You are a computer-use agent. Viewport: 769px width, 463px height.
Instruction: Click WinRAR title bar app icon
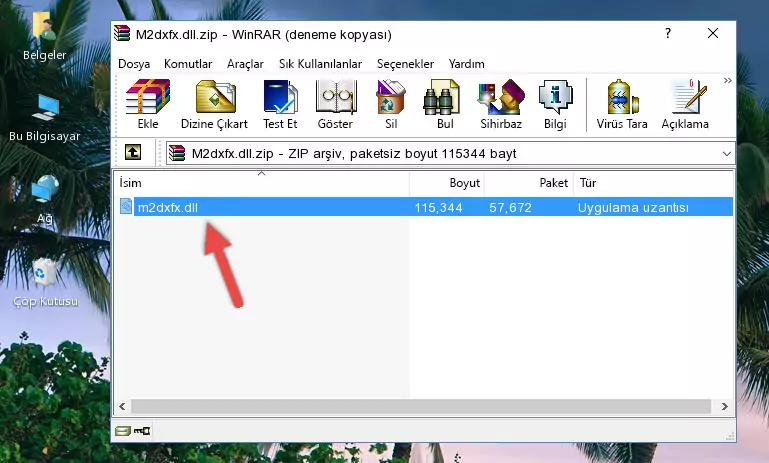pos(122,34)
